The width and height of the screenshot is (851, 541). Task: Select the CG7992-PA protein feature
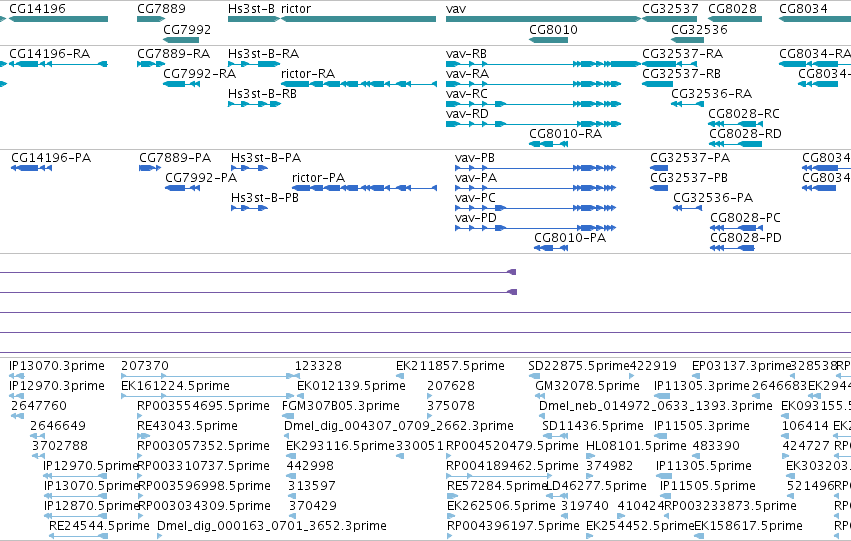tap(182, 188)
